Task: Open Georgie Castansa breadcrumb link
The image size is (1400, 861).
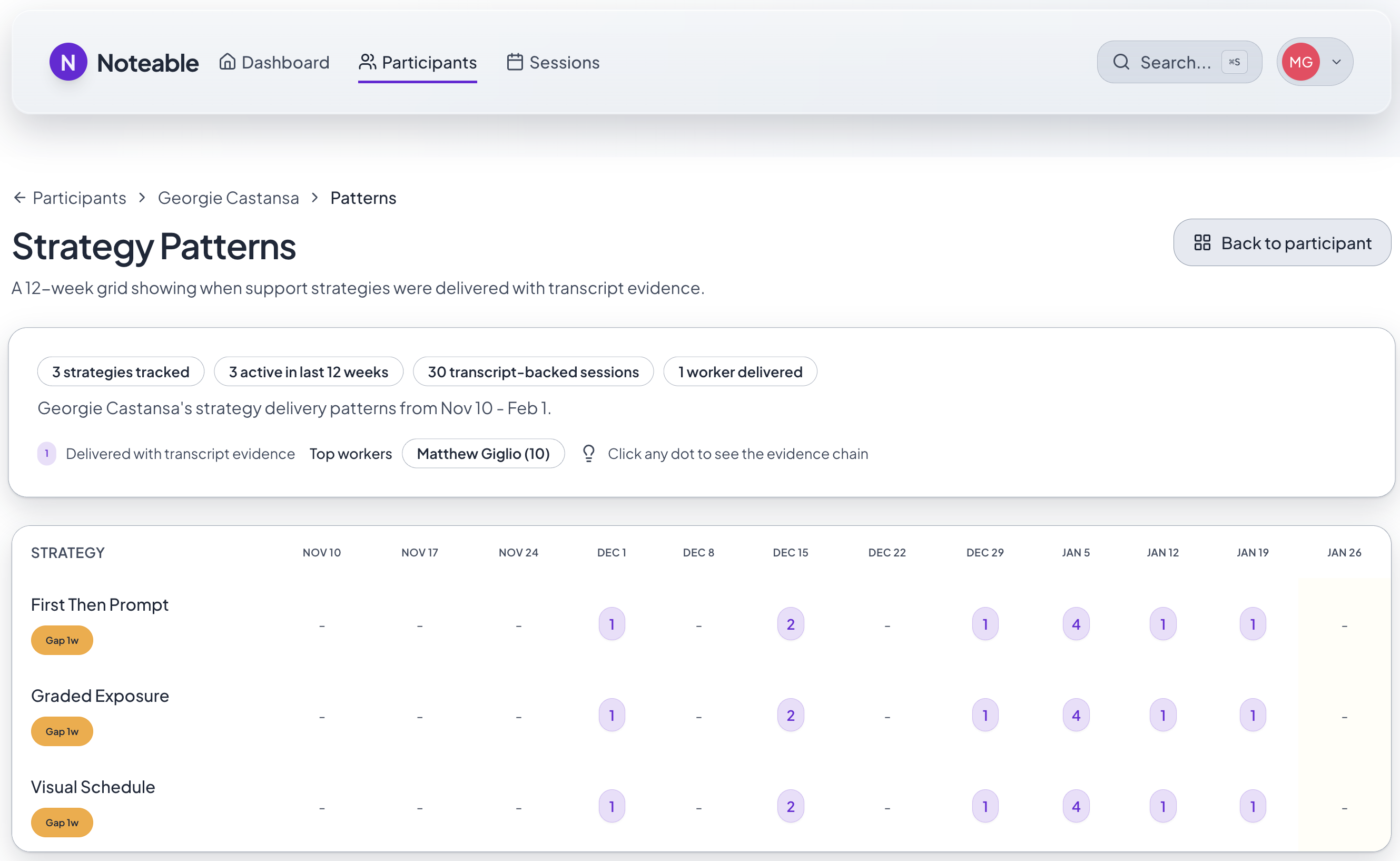Action: pos(228,198)
